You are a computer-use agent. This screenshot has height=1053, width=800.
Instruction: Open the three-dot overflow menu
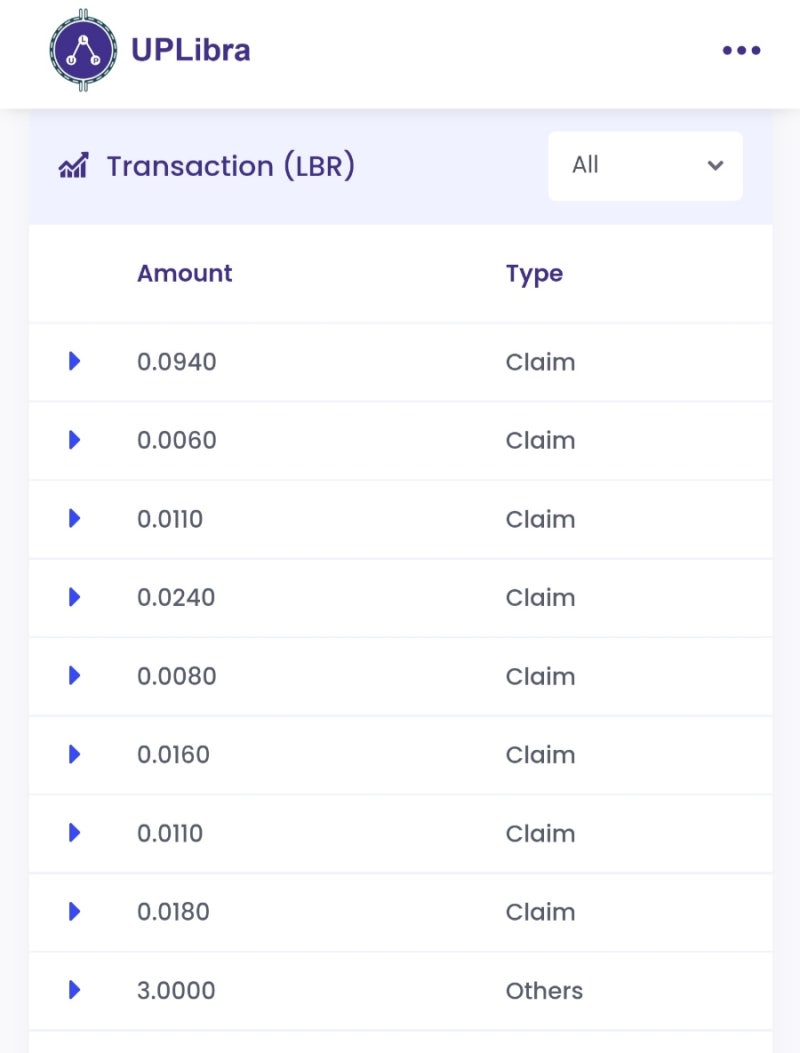pos(741,51)
